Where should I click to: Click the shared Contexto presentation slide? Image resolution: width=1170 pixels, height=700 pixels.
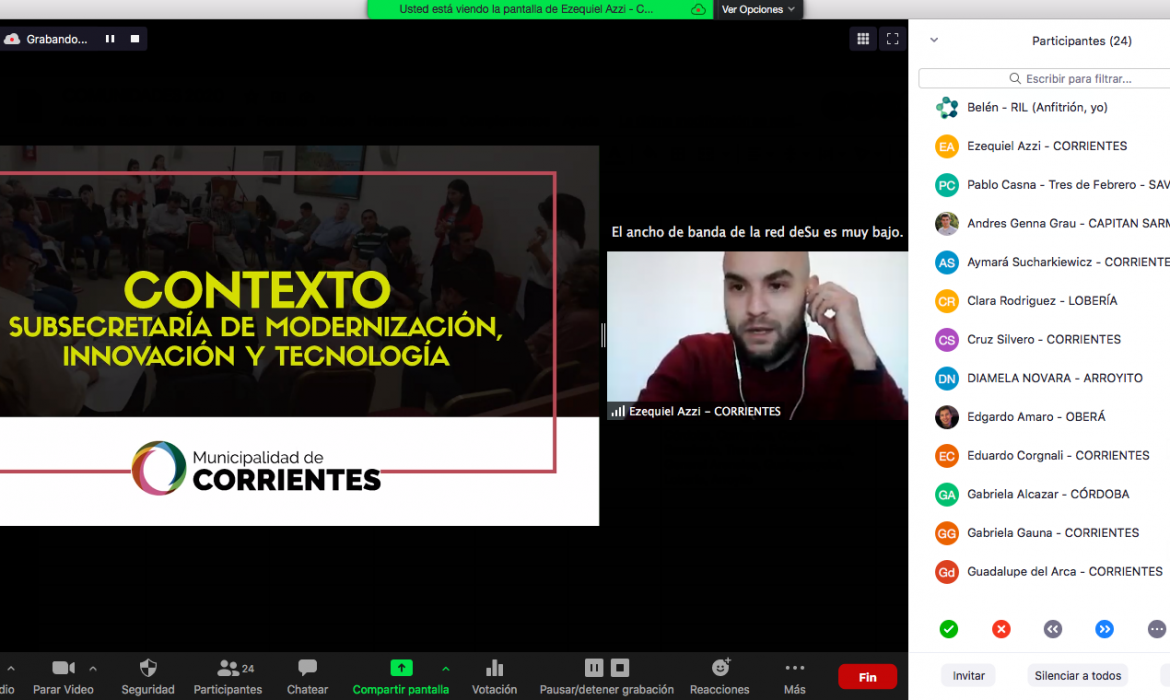299,336
